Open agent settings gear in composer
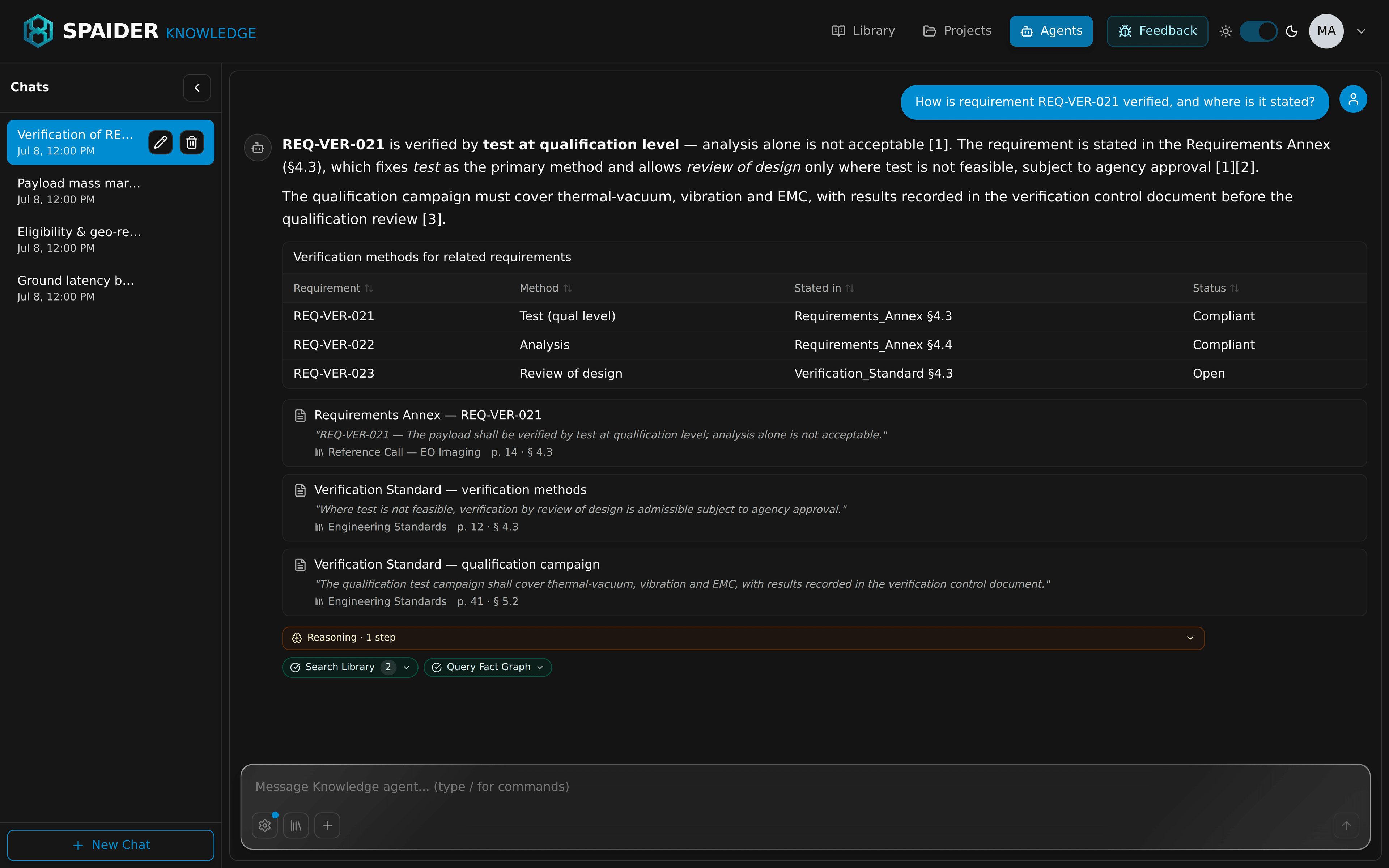 tap(265, 826)
